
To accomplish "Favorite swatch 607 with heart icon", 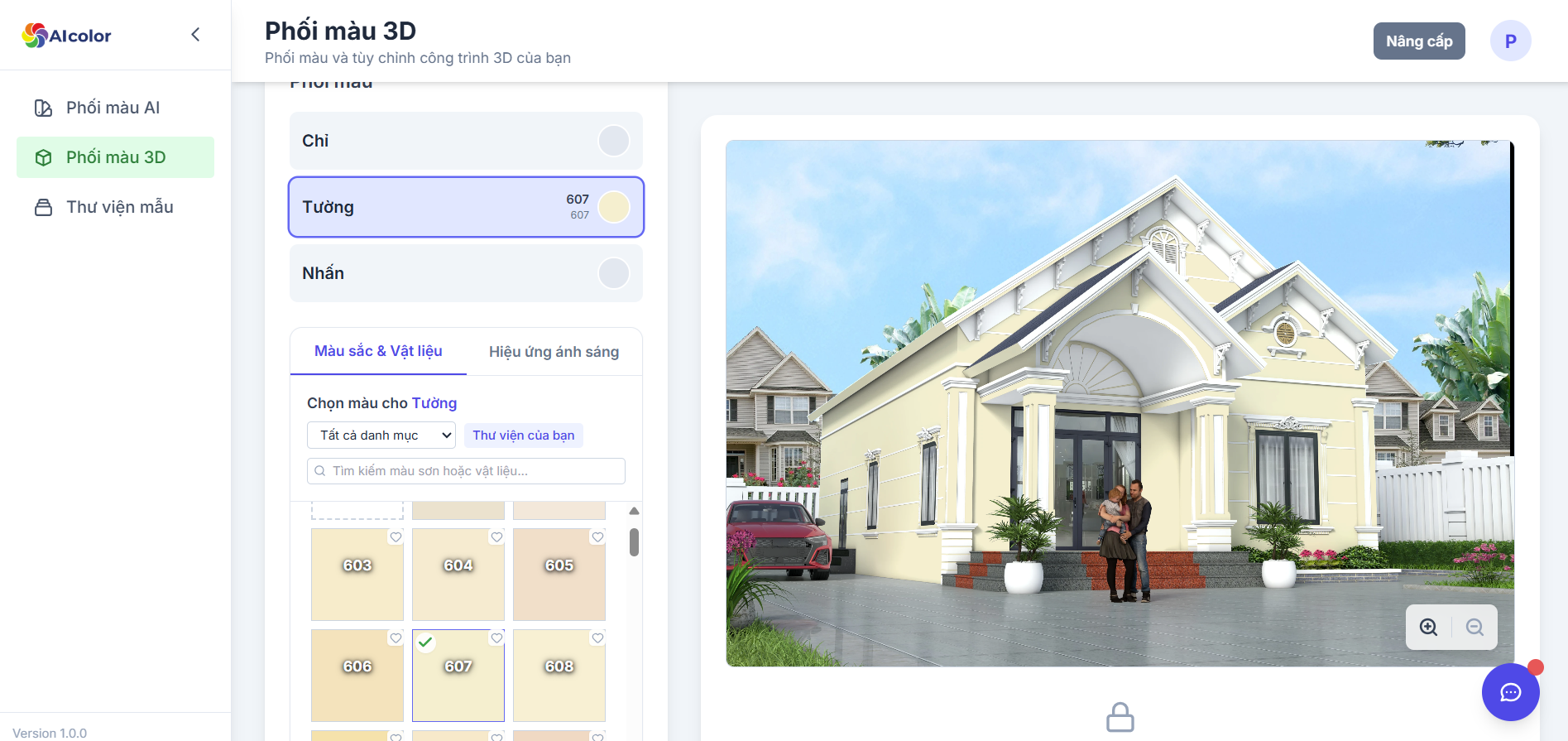I will click(496, 638).
